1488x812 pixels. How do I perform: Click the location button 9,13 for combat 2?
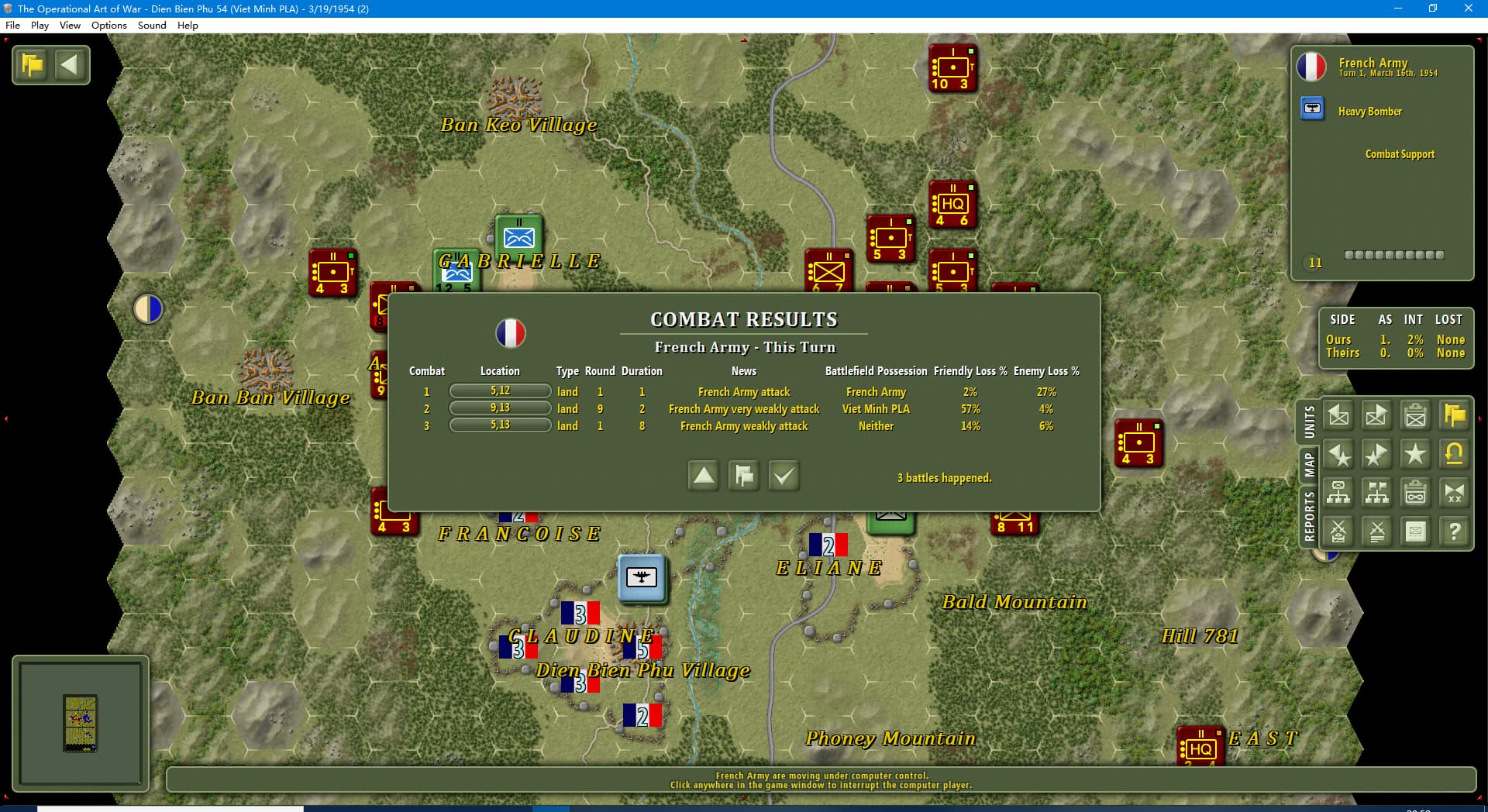[x=500, y=408]
